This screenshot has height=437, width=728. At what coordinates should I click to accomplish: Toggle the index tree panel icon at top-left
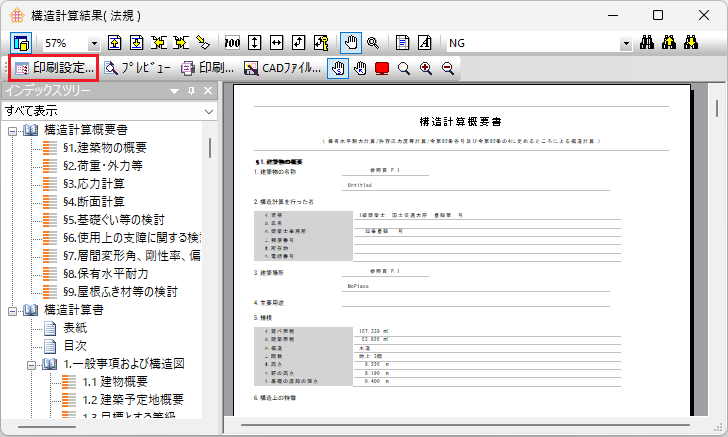(21, 43)
